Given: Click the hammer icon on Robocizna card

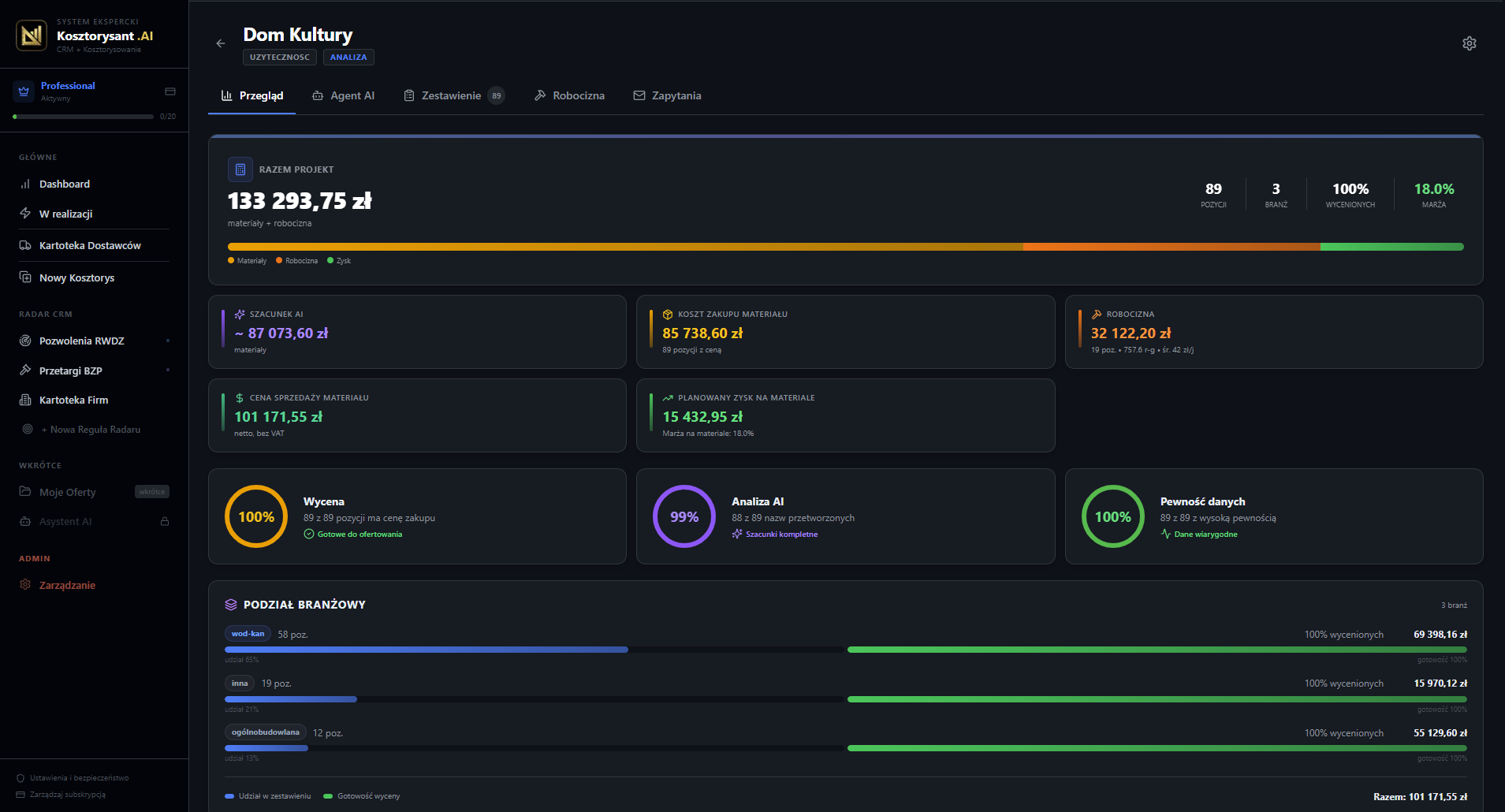Looking at the screenshot, I should point(1096,314).
